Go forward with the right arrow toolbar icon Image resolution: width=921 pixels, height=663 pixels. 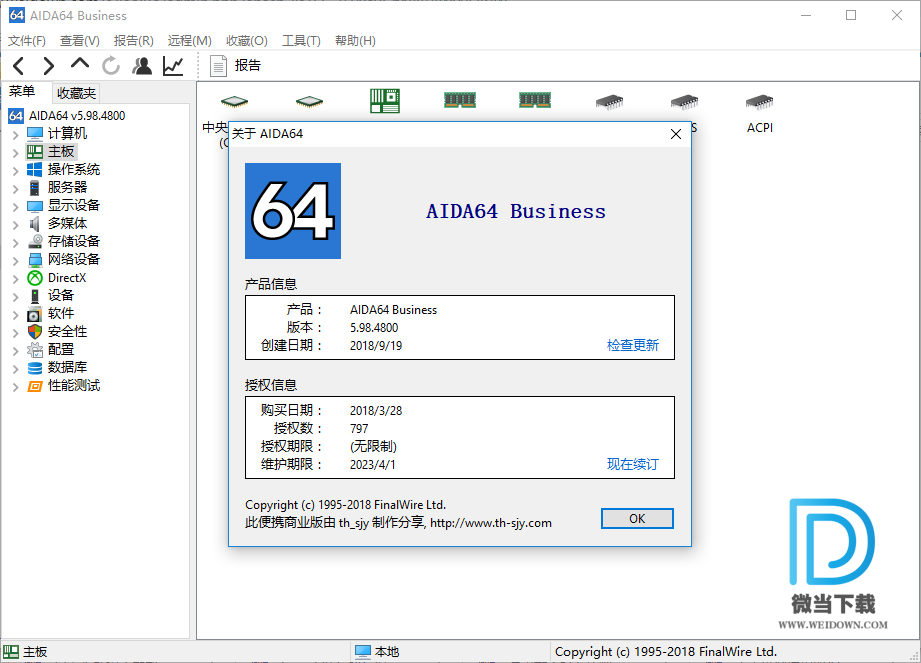(49, 66)
